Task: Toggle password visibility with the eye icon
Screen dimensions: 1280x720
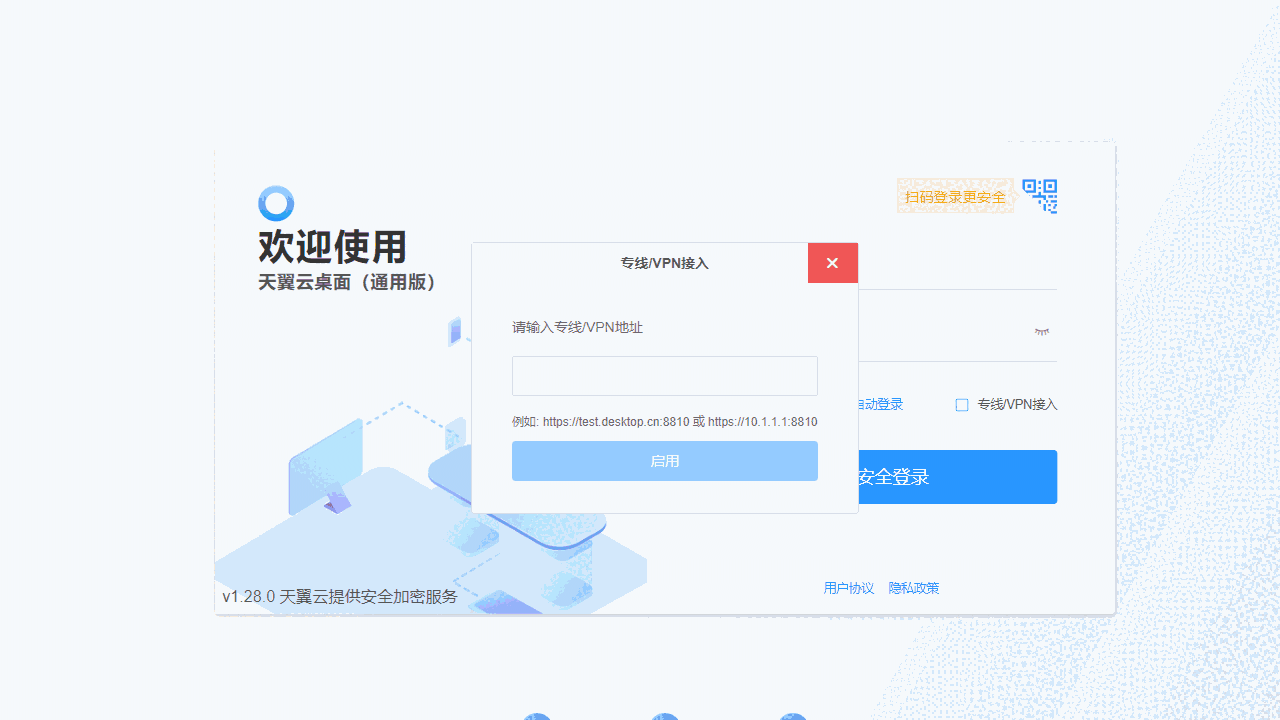Action: pyautogui.click(x=1042, y=331)
